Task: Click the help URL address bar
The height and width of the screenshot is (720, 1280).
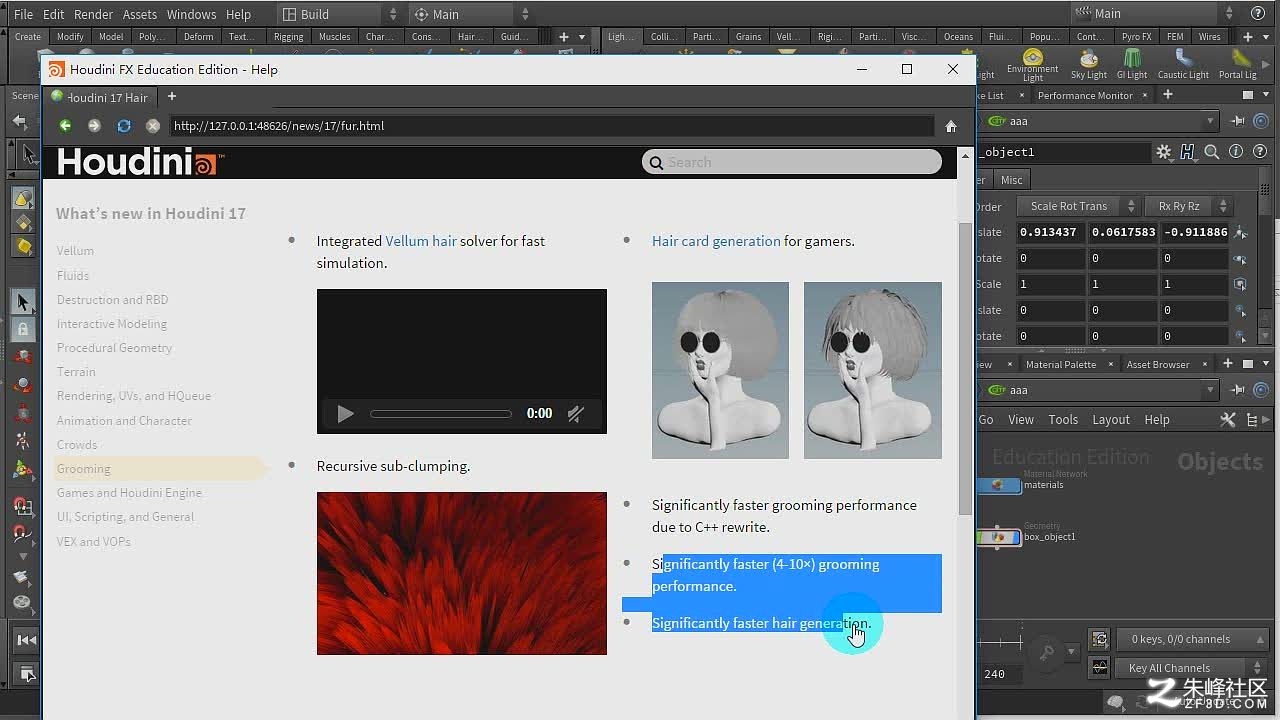Action: click(x=551, y=126)
